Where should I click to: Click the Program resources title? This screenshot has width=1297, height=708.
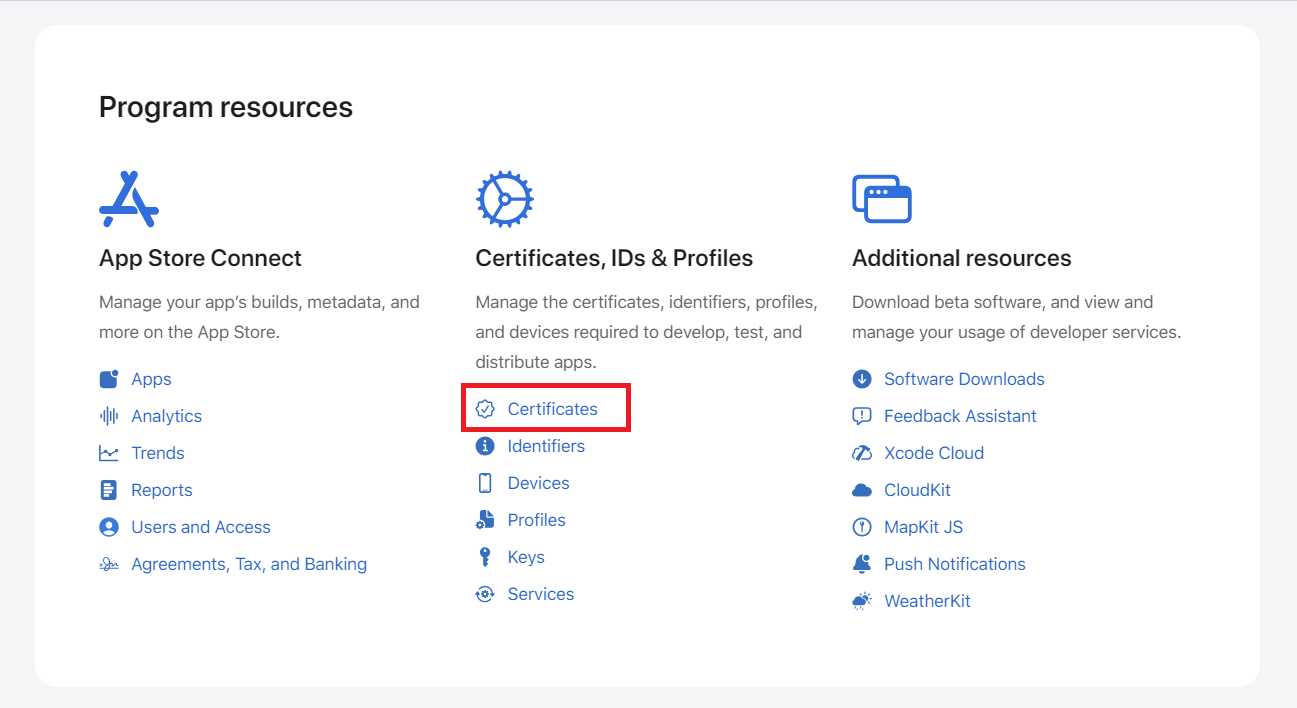click(226, 107)
